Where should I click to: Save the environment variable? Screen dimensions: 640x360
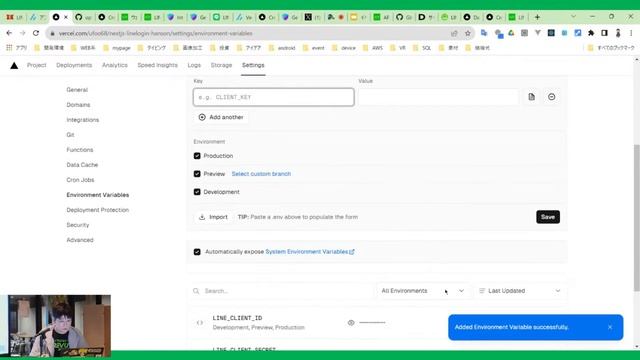coord(548,217)
